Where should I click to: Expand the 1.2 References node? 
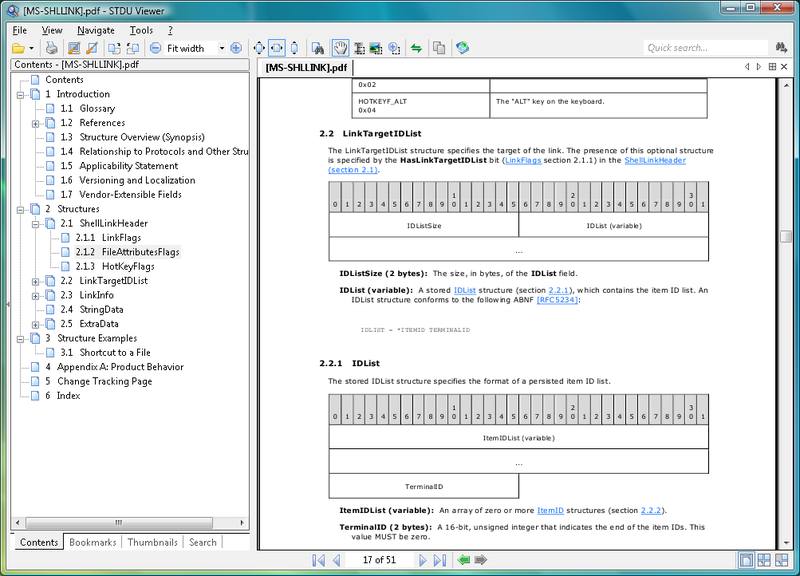pos(35,123)
